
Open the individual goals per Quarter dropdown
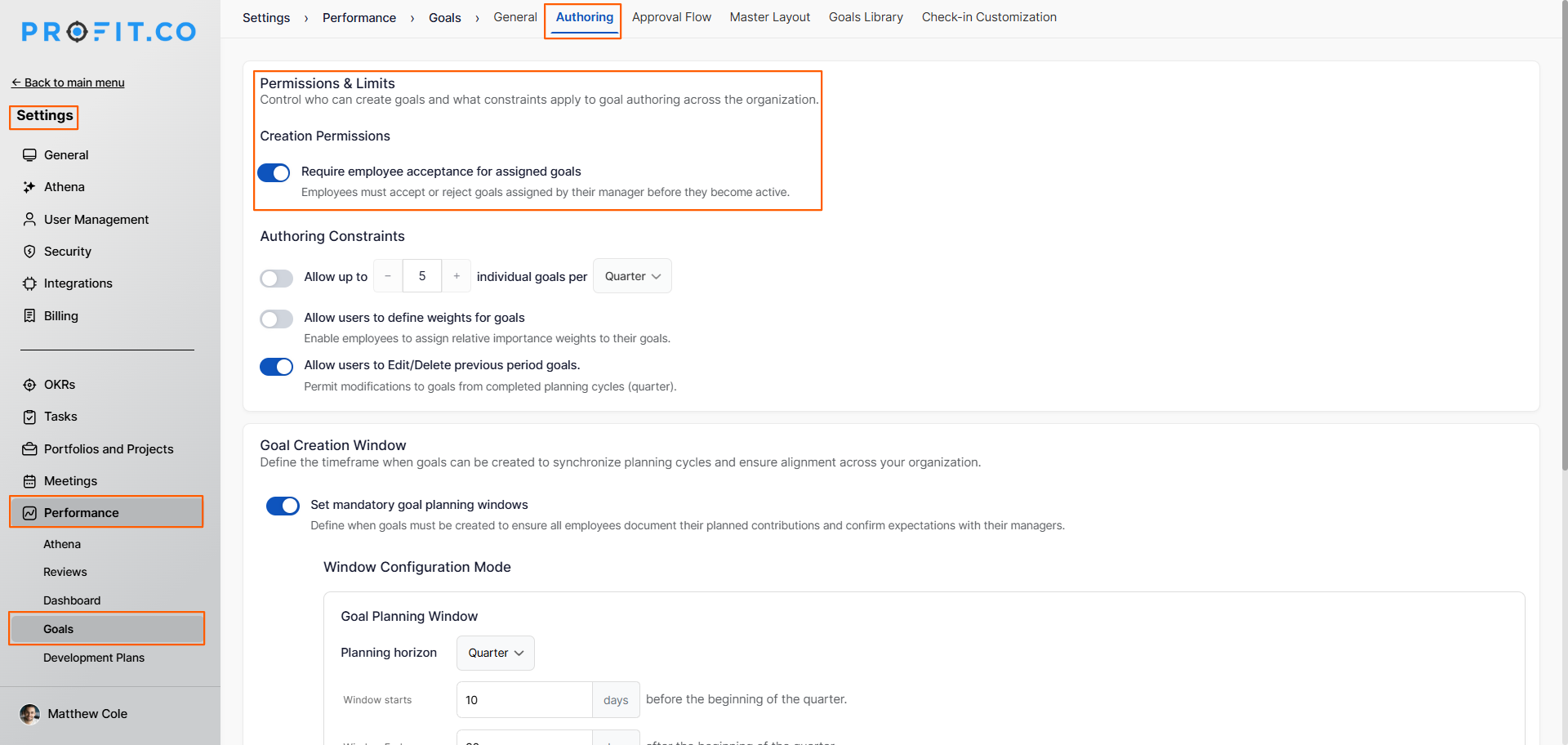click(x=632, y=276)
